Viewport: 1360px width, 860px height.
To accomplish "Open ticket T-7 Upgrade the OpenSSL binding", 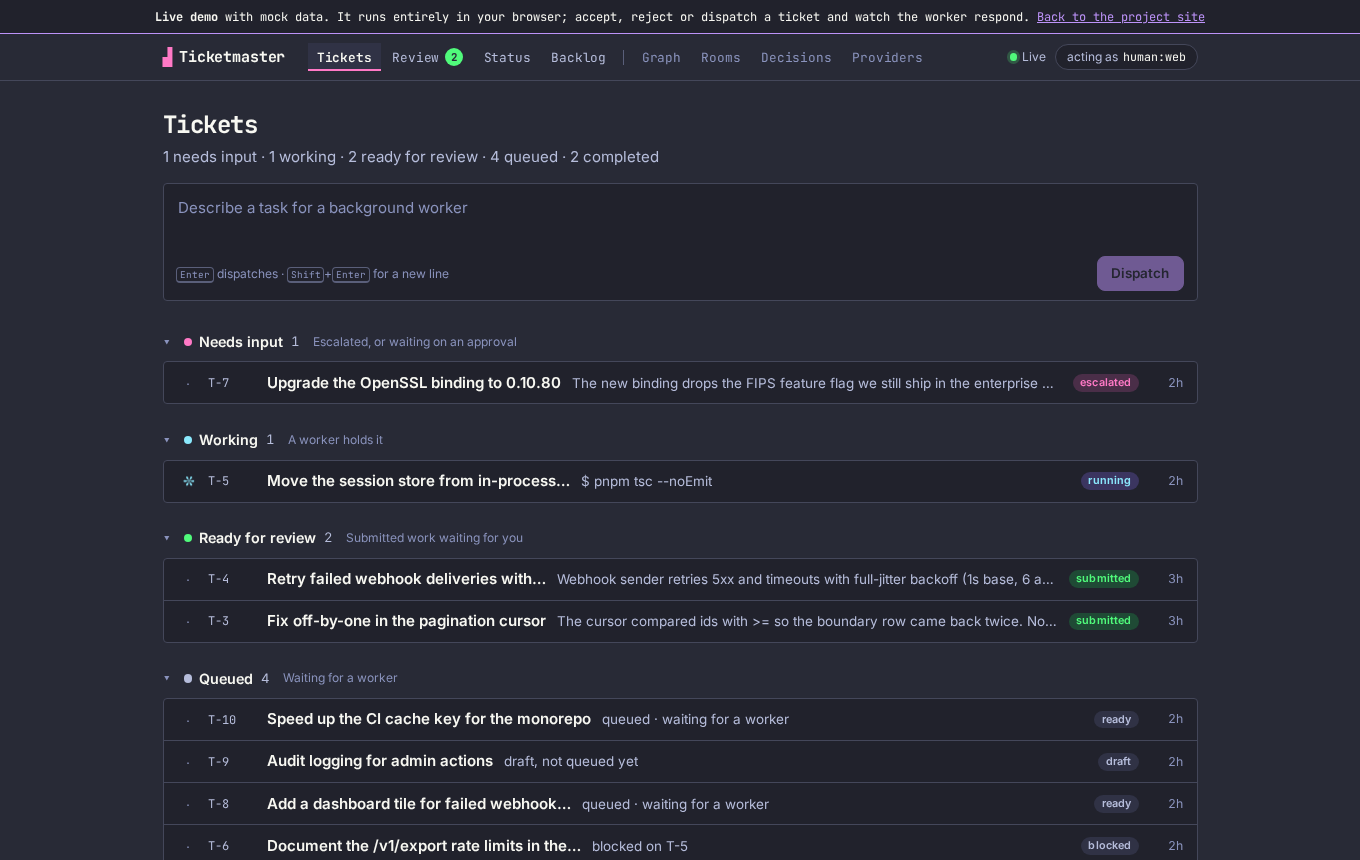I will tap(680, 383).
